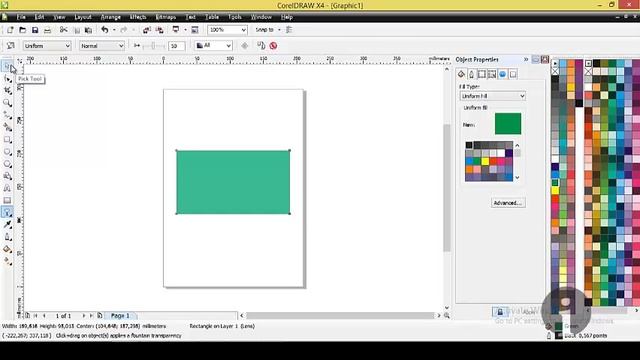
Task: Click the Application launcher monitor icon
Action: [176, 30]
